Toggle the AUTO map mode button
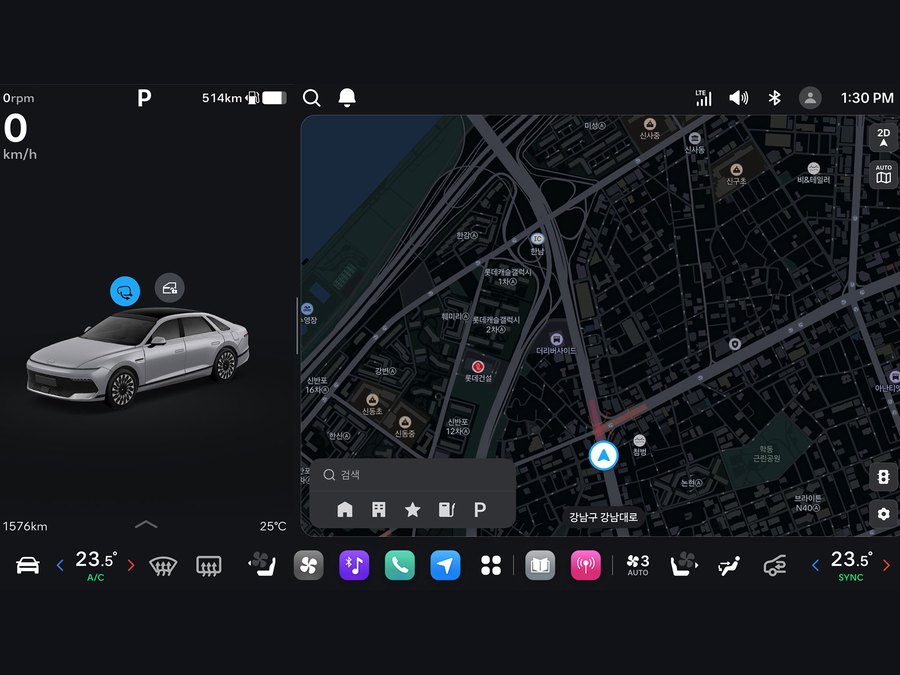 883,174
